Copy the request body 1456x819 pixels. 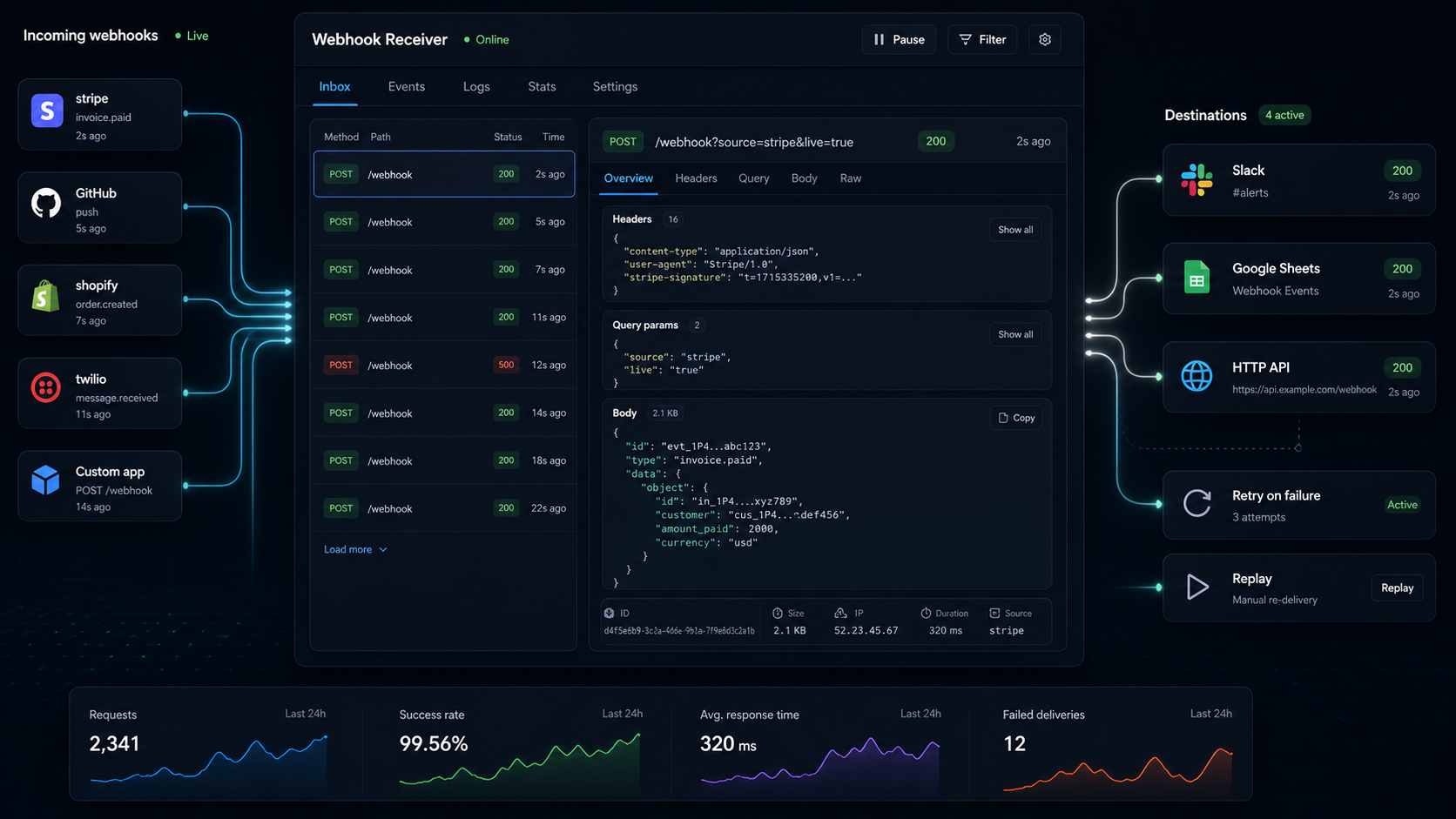(x=1016, y=418)
